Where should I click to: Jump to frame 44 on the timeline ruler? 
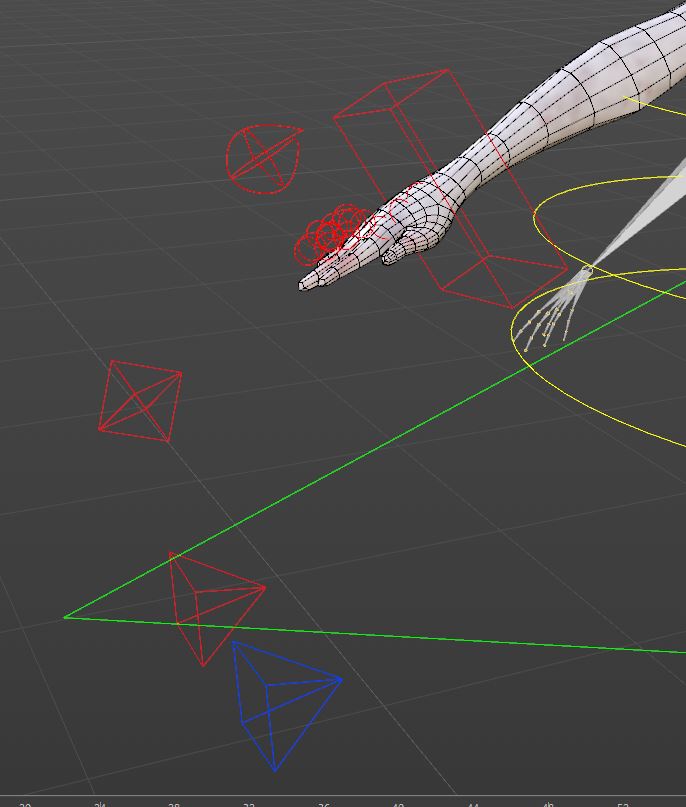[x=473, y=804]
